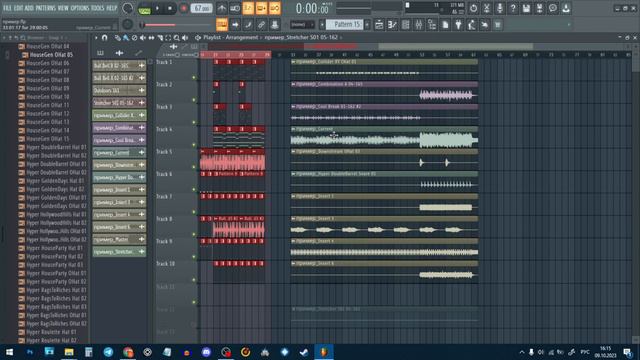Click the stop button in transport
640x360 pixels.
coord(170,8)
